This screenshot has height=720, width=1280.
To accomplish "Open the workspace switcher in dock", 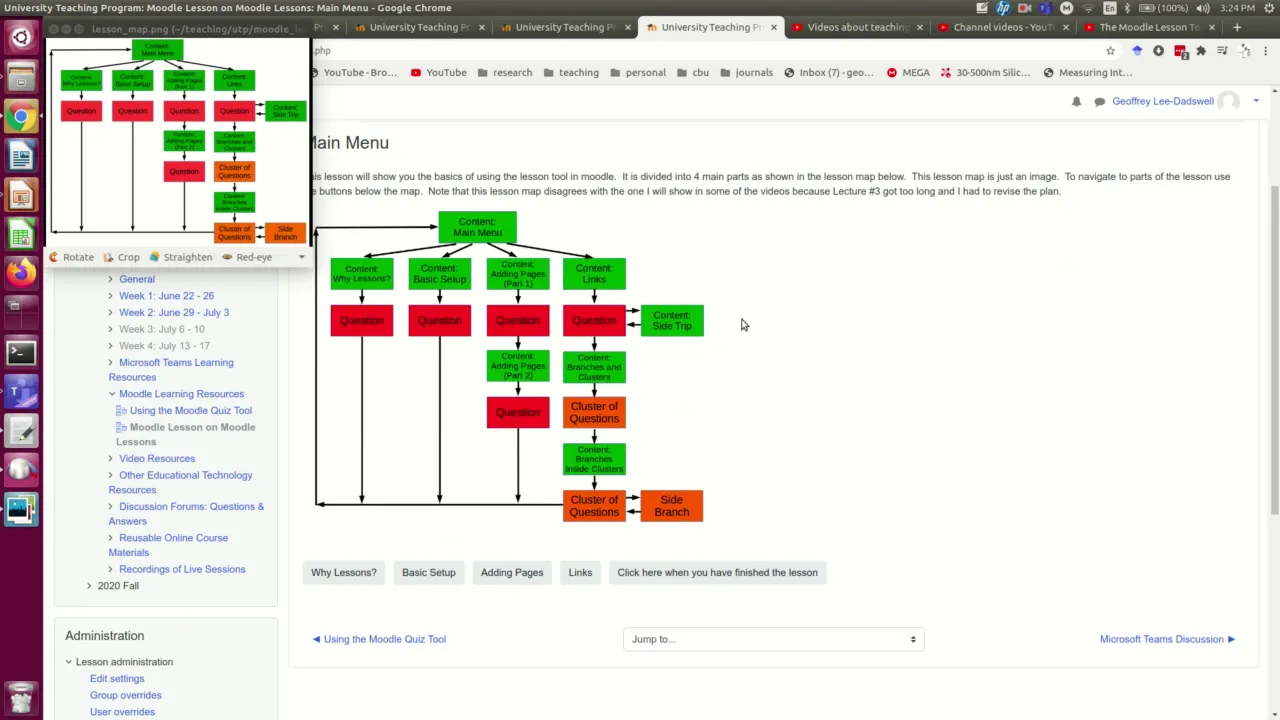I will [21, 312].
